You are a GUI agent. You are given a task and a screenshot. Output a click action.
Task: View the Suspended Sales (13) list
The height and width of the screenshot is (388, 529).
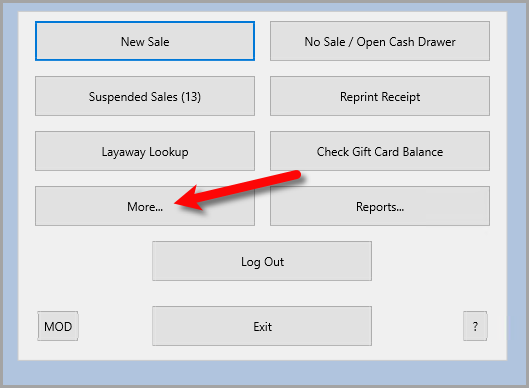coord(145,96)
